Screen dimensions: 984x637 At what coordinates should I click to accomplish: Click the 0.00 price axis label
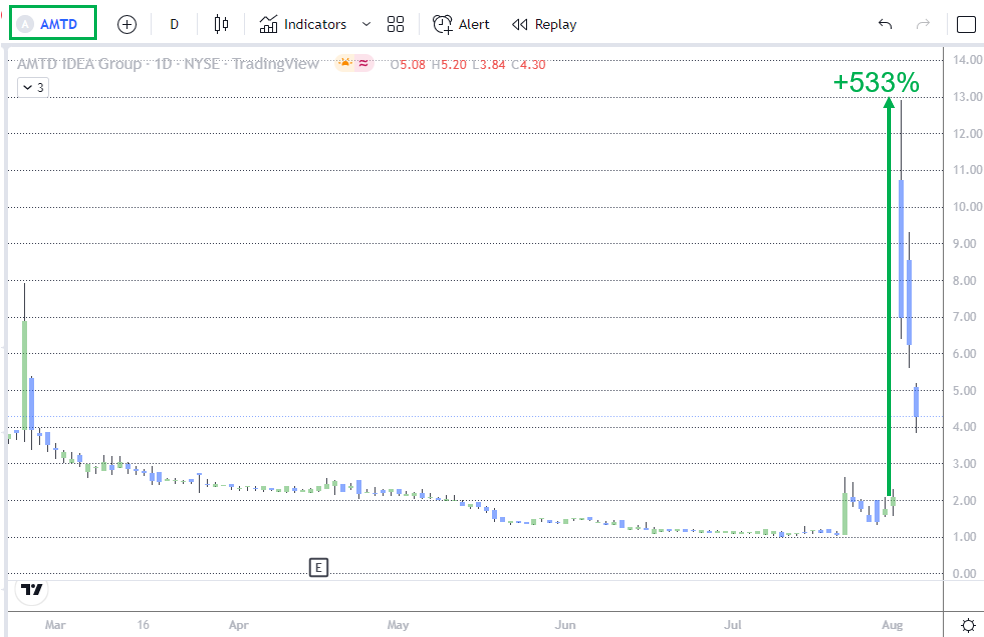(x=965, y=574)
